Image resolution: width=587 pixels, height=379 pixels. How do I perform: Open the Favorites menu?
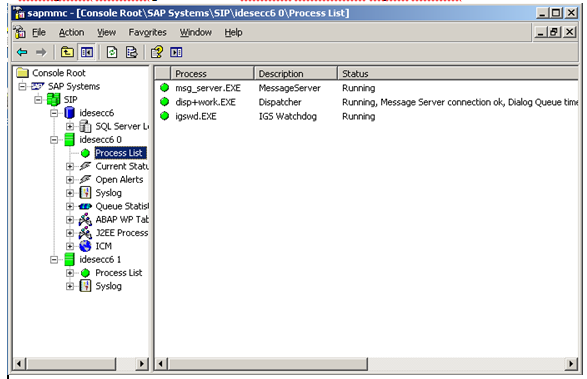[147, 33]
